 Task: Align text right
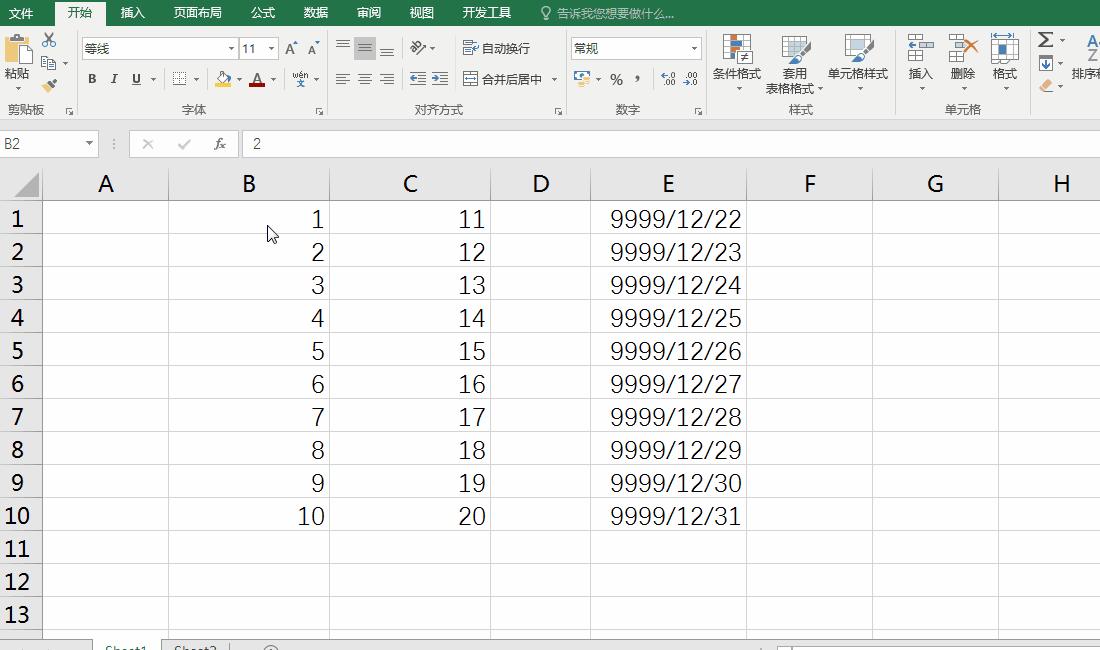(387, 79)
